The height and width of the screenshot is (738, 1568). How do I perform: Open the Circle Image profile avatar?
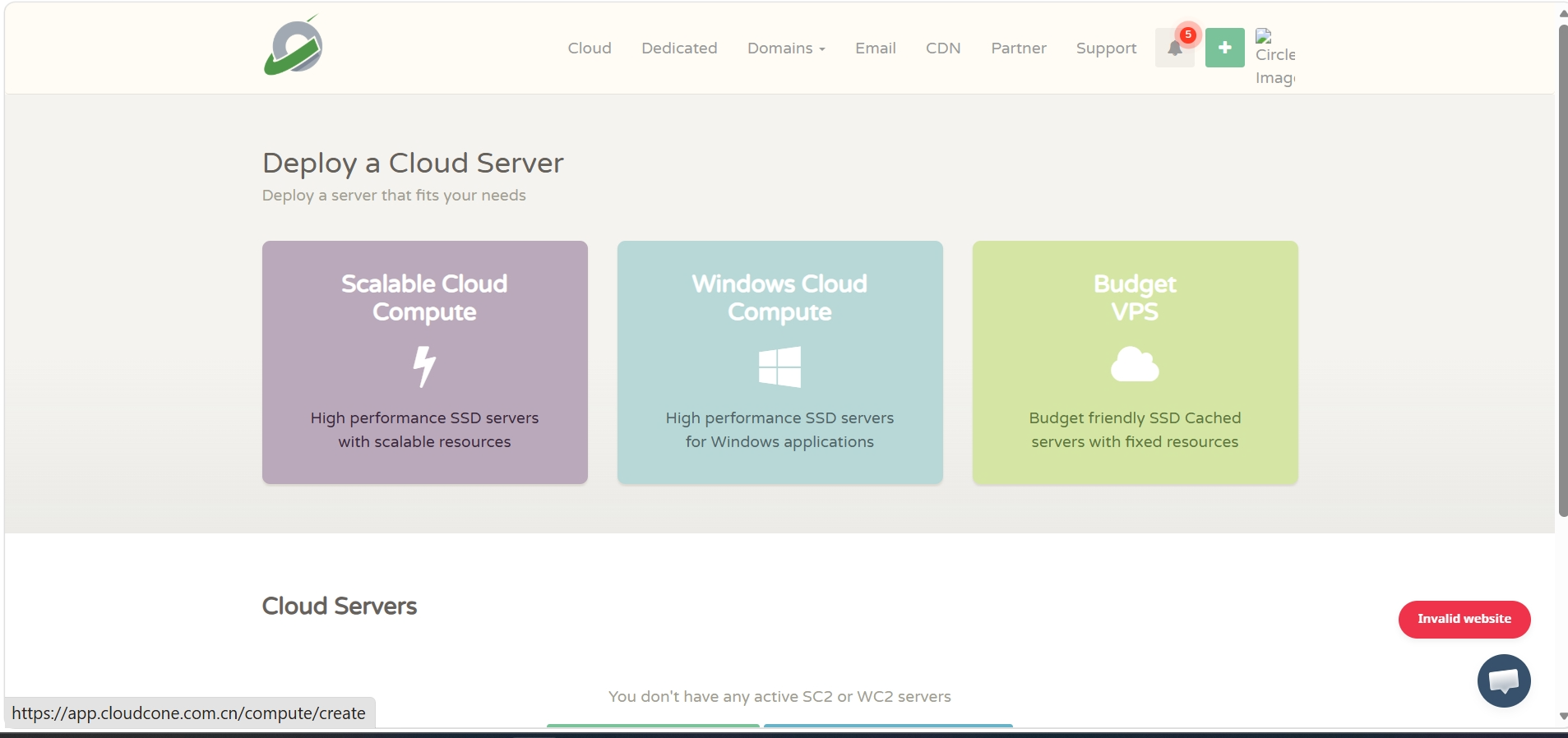(x=1274, y=56)
